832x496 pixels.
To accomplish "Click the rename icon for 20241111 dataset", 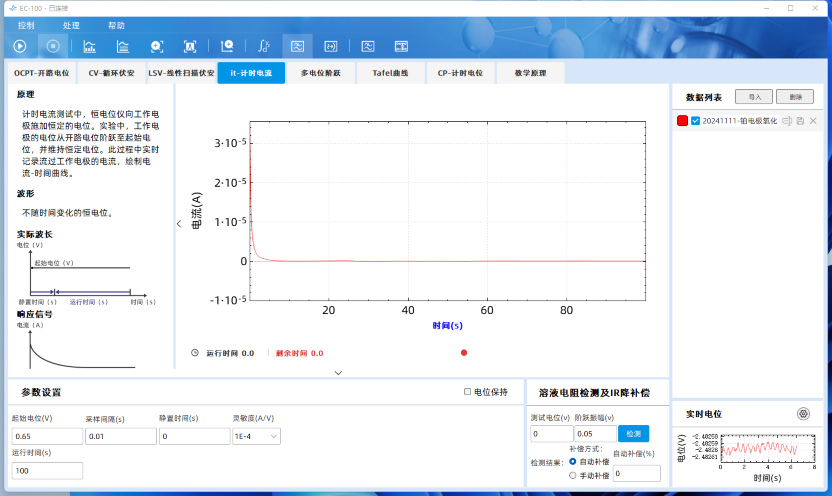I will click(x=787, y=121).
